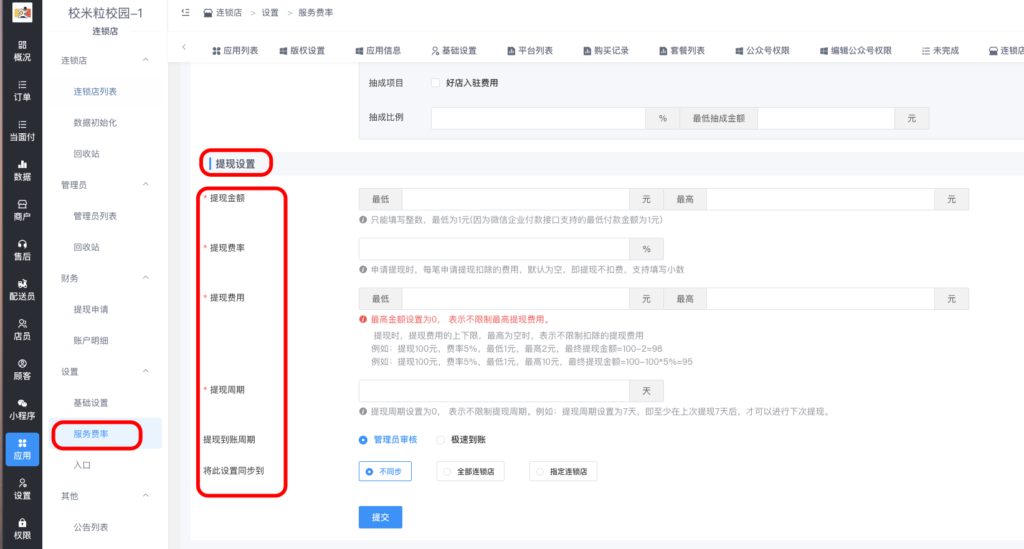Click the 提现金额 最低 input field
The width and height of the screenshot is (1024, 549).
click(515, 199)
